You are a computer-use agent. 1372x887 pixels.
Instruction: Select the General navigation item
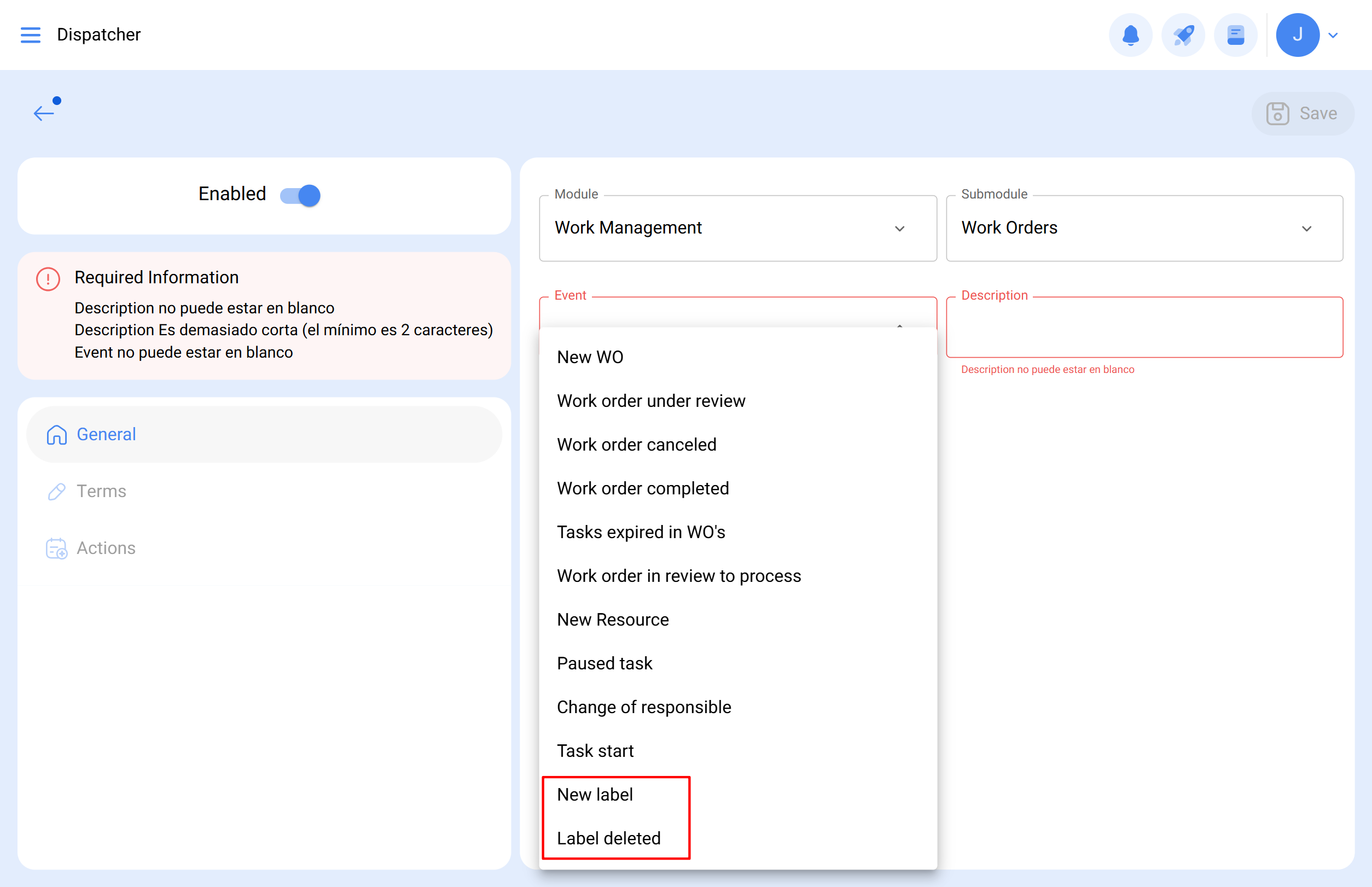pos(106,434)
